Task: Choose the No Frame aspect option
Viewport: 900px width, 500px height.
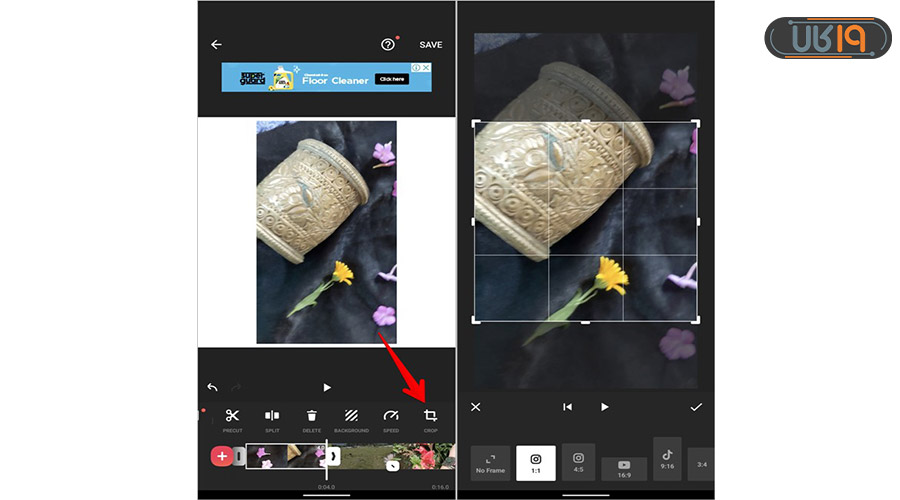Action: [490, 463]
